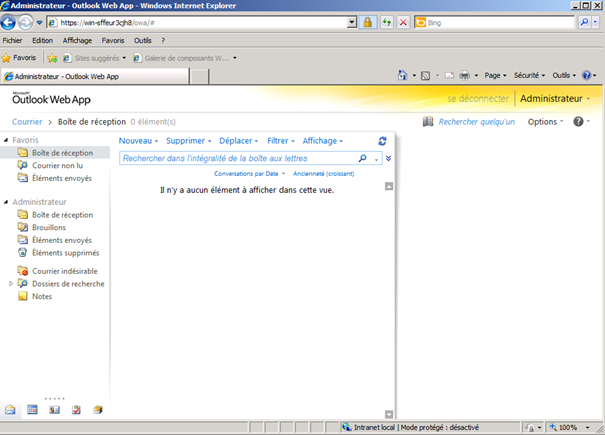Switch to Contacts via bottom navigation icon
The height and width of the screenshot is (435, 605).
[54, 410]
